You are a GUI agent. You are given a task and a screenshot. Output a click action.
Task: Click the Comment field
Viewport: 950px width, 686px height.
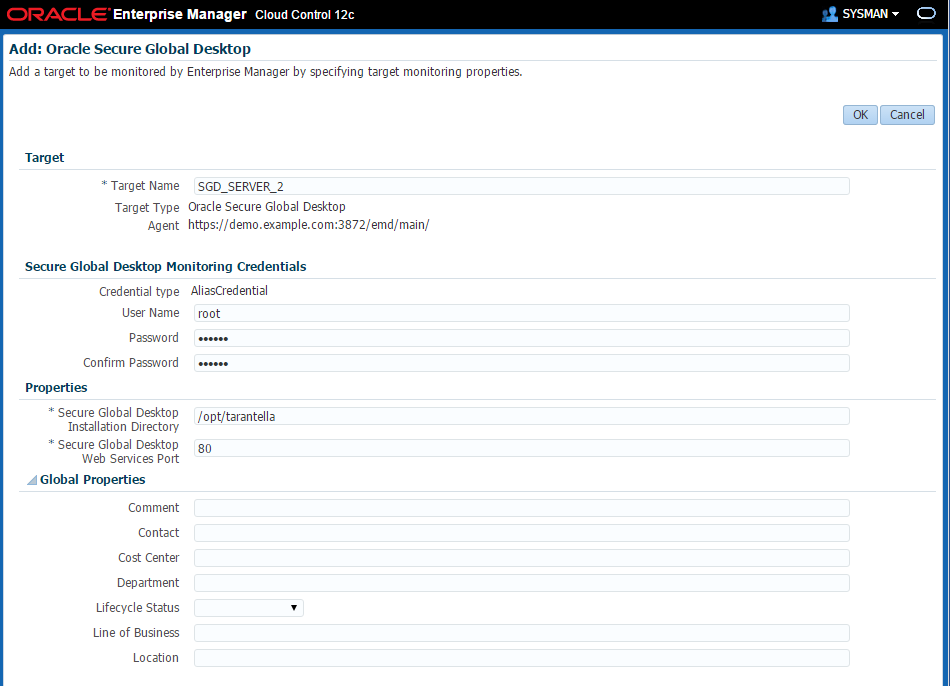(522, 508)
